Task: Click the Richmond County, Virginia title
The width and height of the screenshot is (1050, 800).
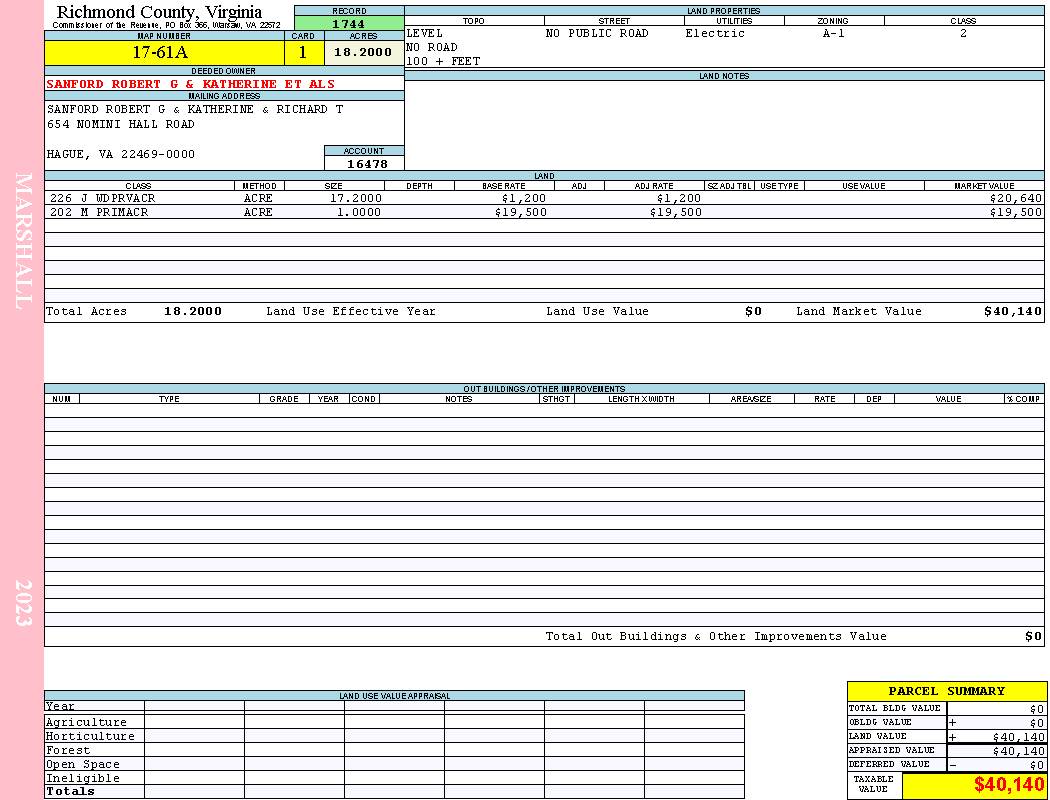Action: click(x=159, y=12)
